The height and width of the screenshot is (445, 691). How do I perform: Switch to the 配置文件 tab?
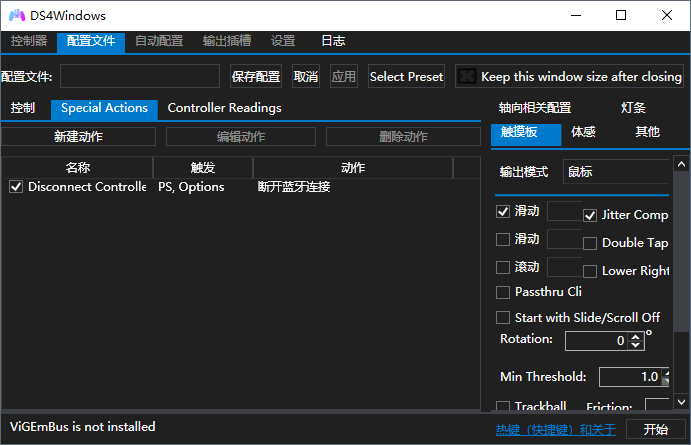point(91,42)
